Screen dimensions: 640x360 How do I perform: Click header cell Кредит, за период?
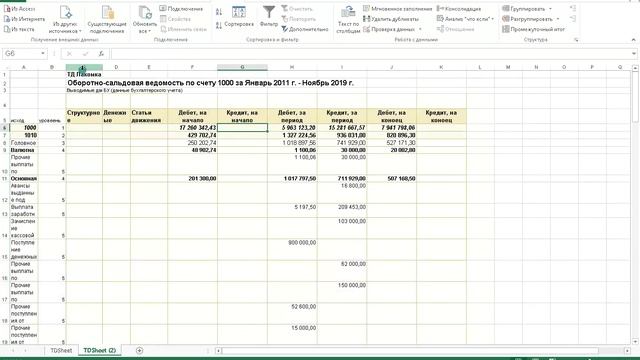click(x=342, y=116)
